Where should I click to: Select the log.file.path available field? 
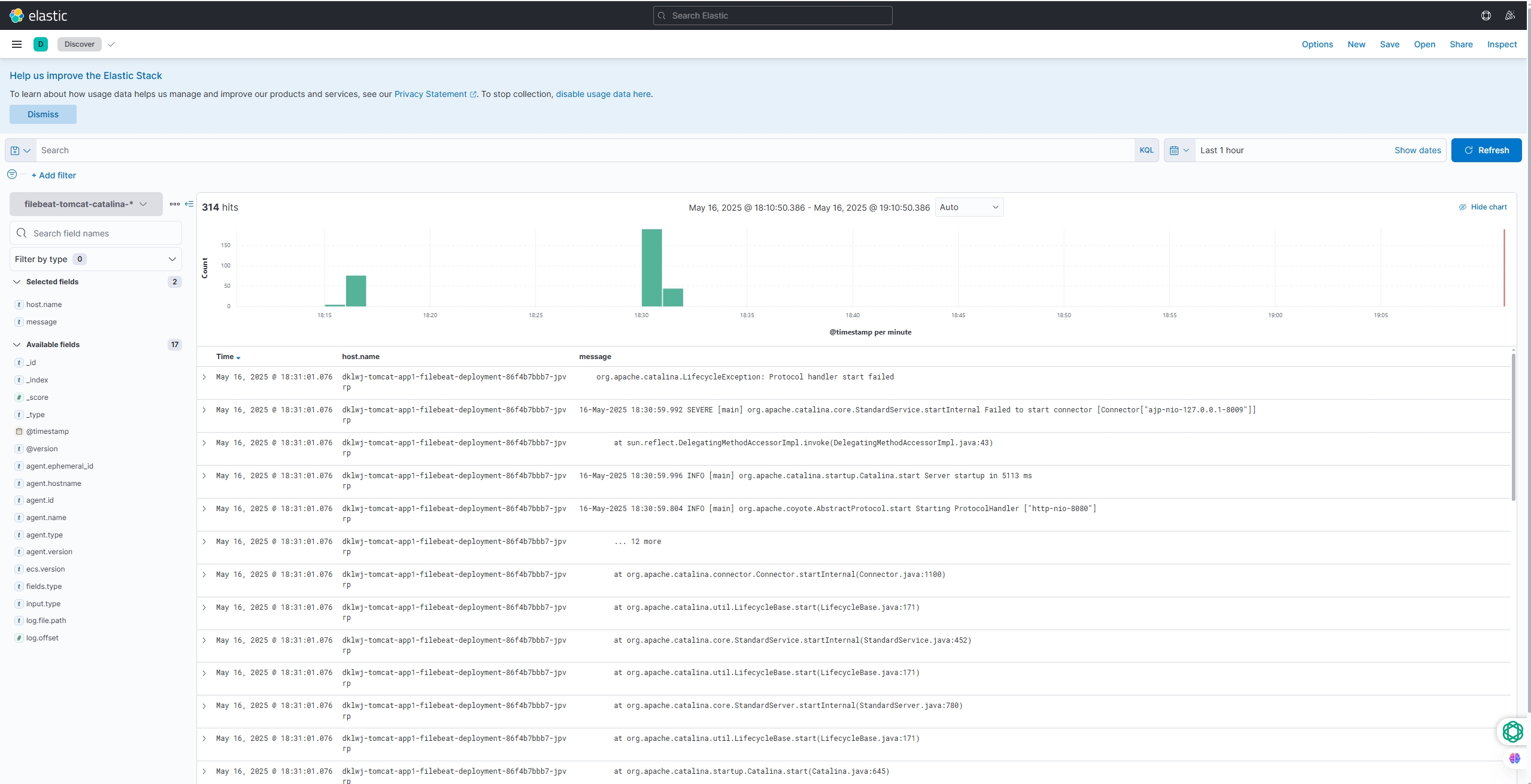pos(46,621)
